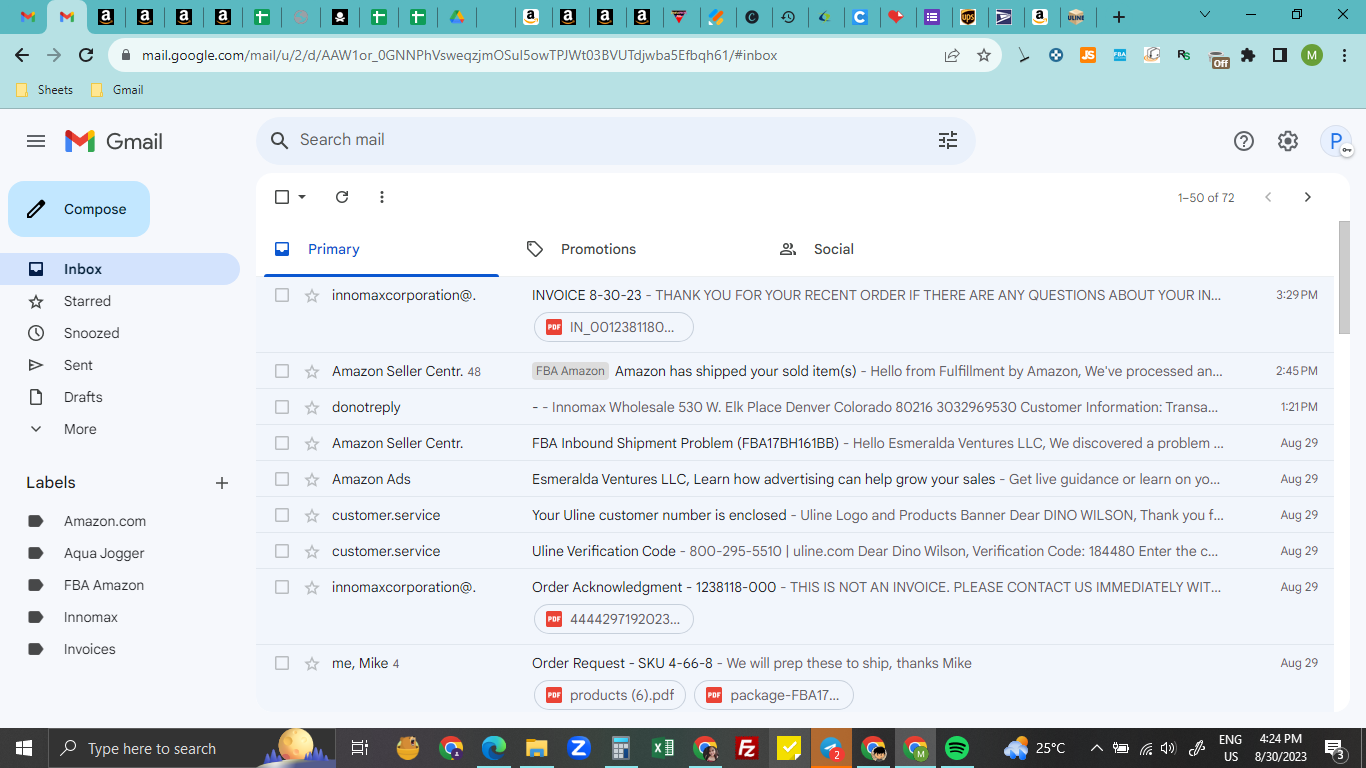Switch to the Promotions tab
This screenshot has width=1366, height=768.
(635, 249)
